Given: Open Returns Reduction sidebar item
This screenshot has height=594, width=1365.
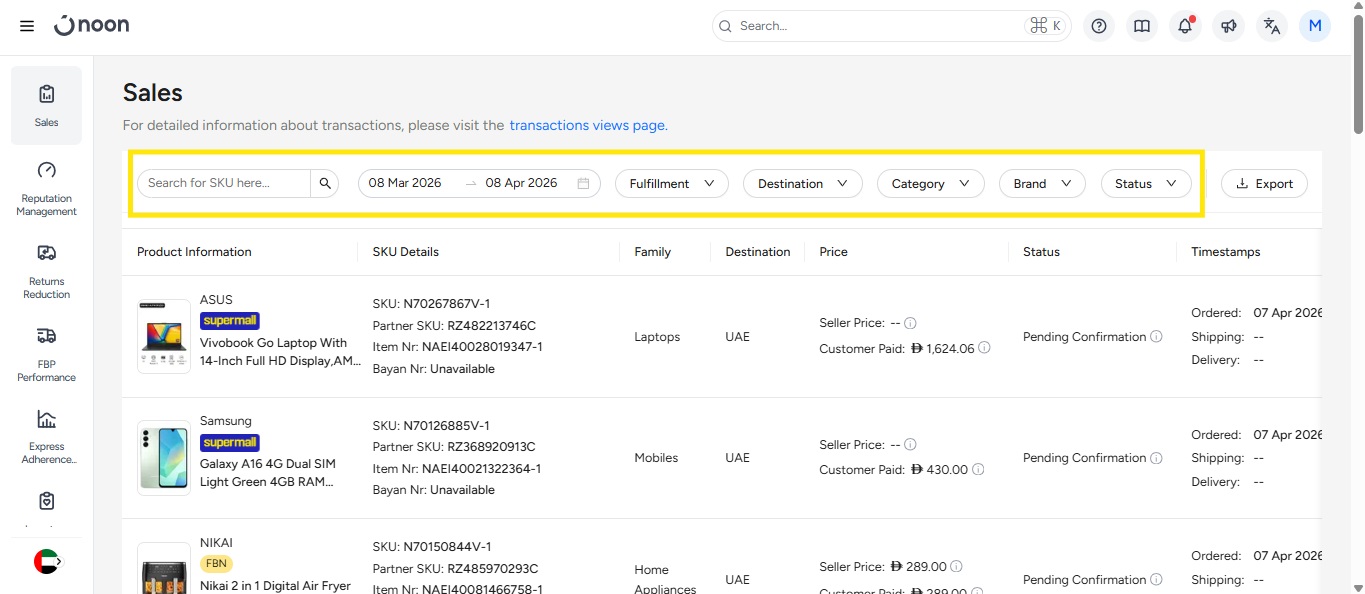Looking at the screenshot, I should pos(46,271).
